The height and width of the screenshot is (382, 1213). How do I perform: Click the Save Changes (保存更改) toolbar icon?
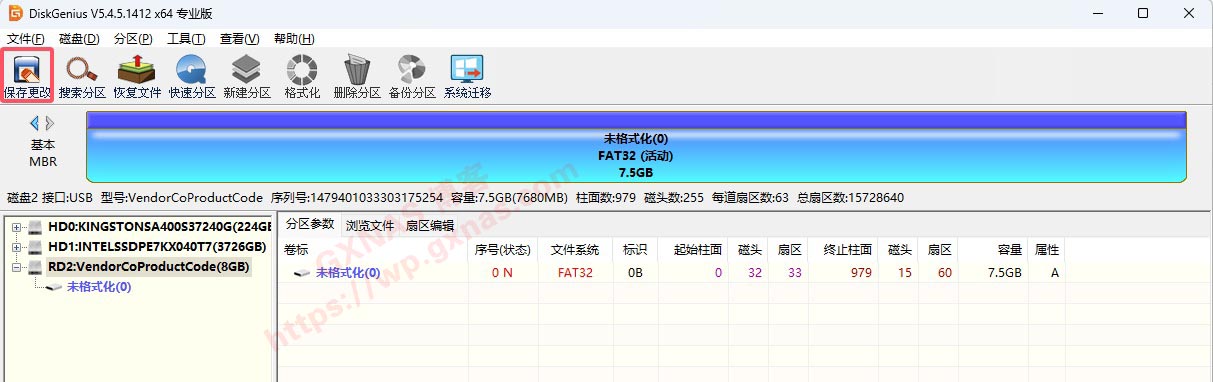[27, 77]
